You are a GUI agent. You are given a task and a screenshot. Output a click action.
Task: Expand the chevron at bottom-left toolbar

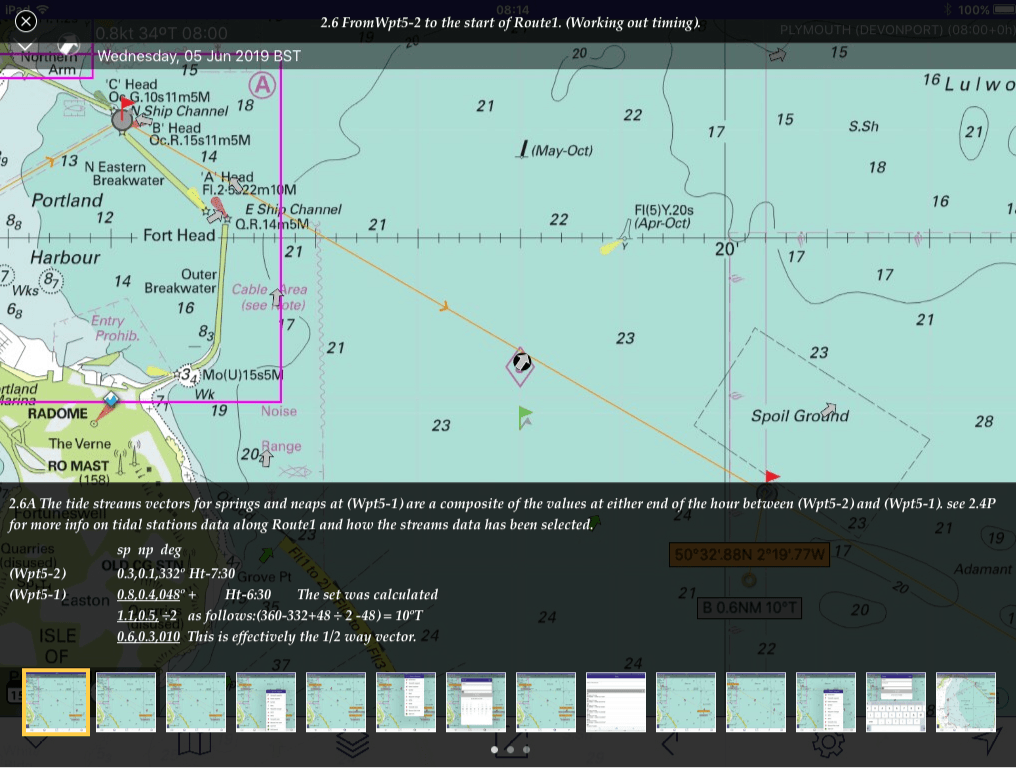35,744
